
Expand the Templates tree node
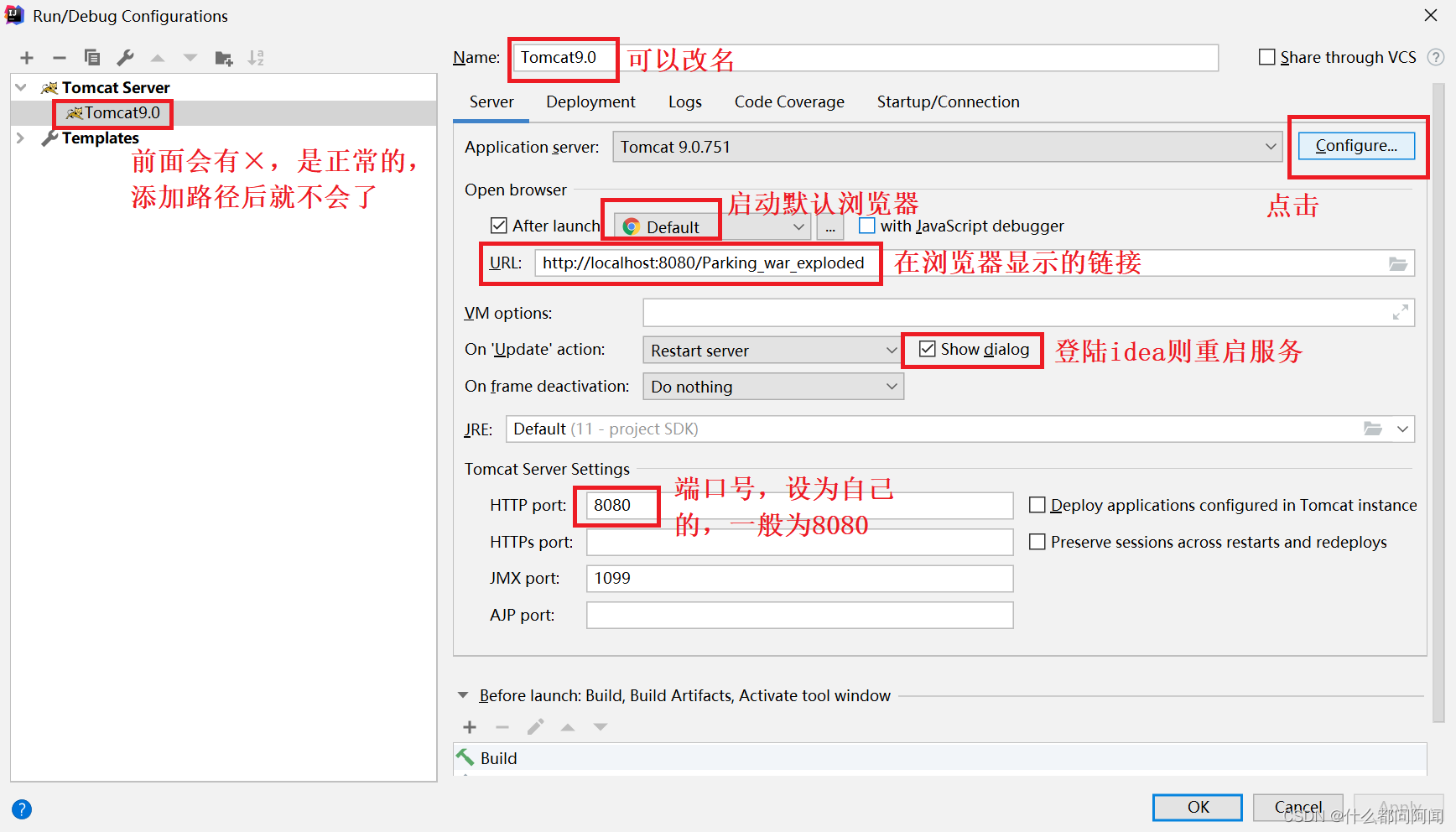point(21,138)
